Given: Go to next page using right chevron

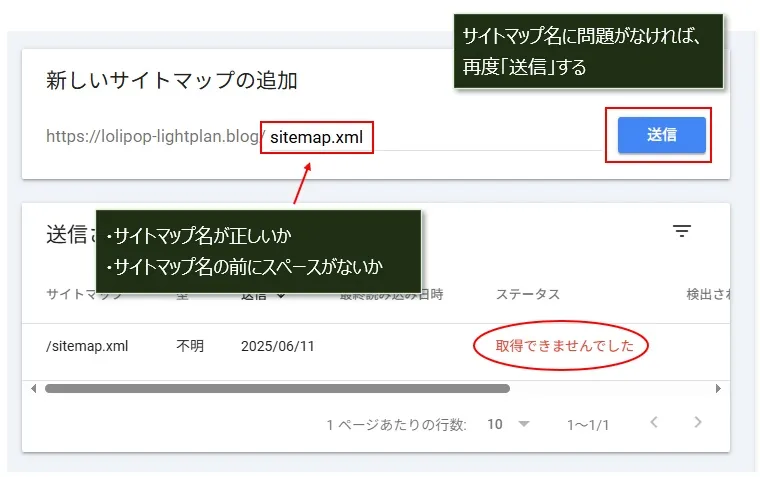Looking at the screenshot, I should click(x=698, y=423).
